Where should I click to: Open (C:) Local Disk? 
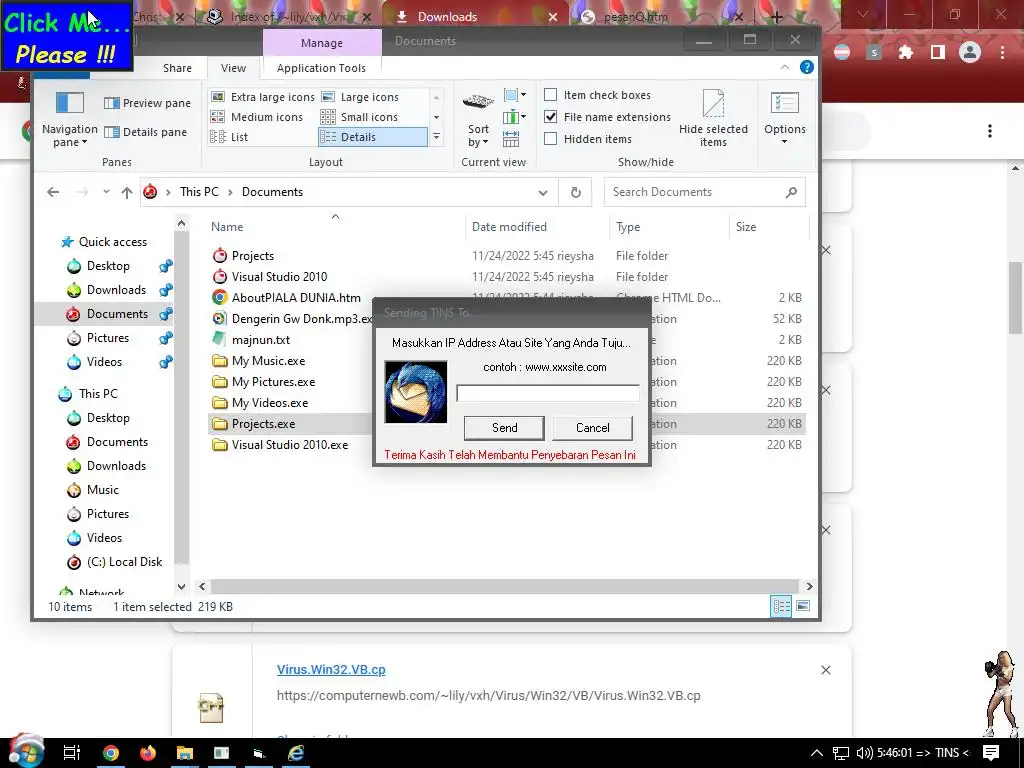tap(124, 562)
